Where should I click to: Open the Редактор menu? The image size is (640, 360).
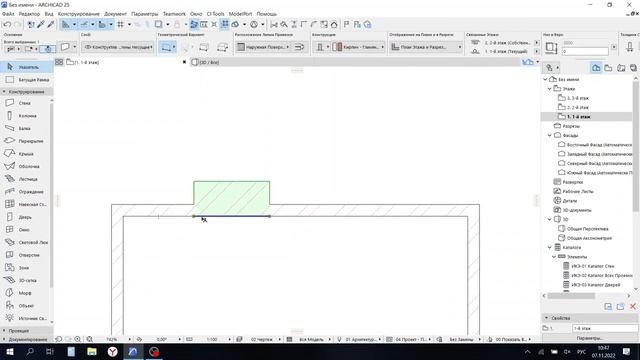pyautogui.click(x=29, y=14)
